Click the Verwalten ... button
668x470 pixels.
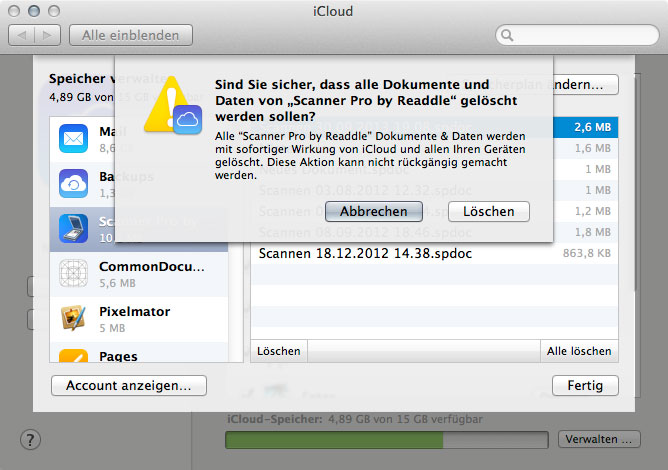[x=599, y=439]
